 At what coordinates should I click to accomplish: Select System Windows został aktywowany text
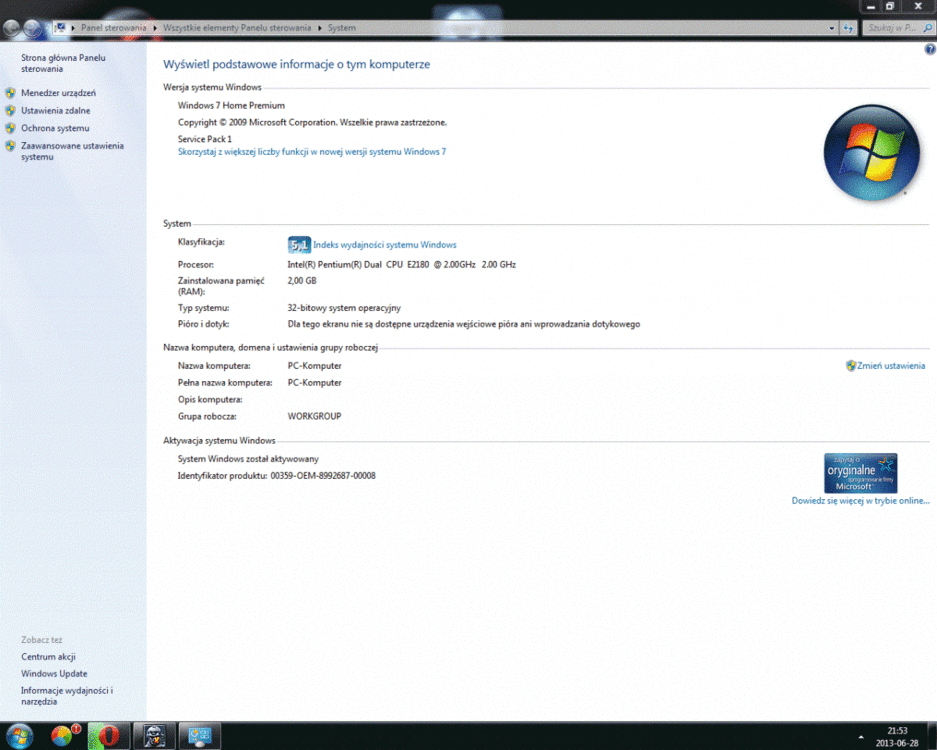pyautogui.click(x=248, y=460)
